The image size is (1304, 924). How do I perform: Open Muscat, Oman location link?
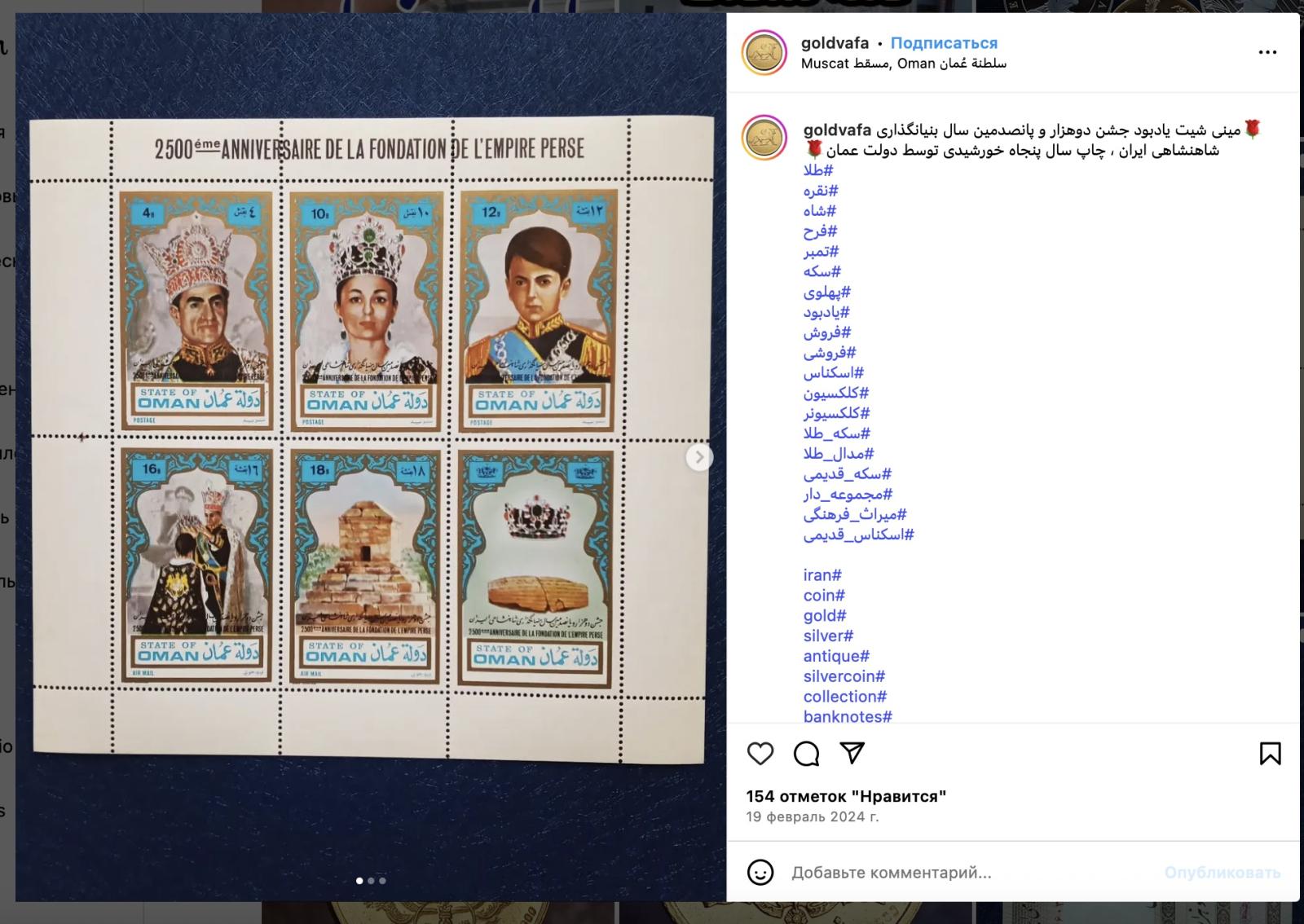(x=903, y=64)
